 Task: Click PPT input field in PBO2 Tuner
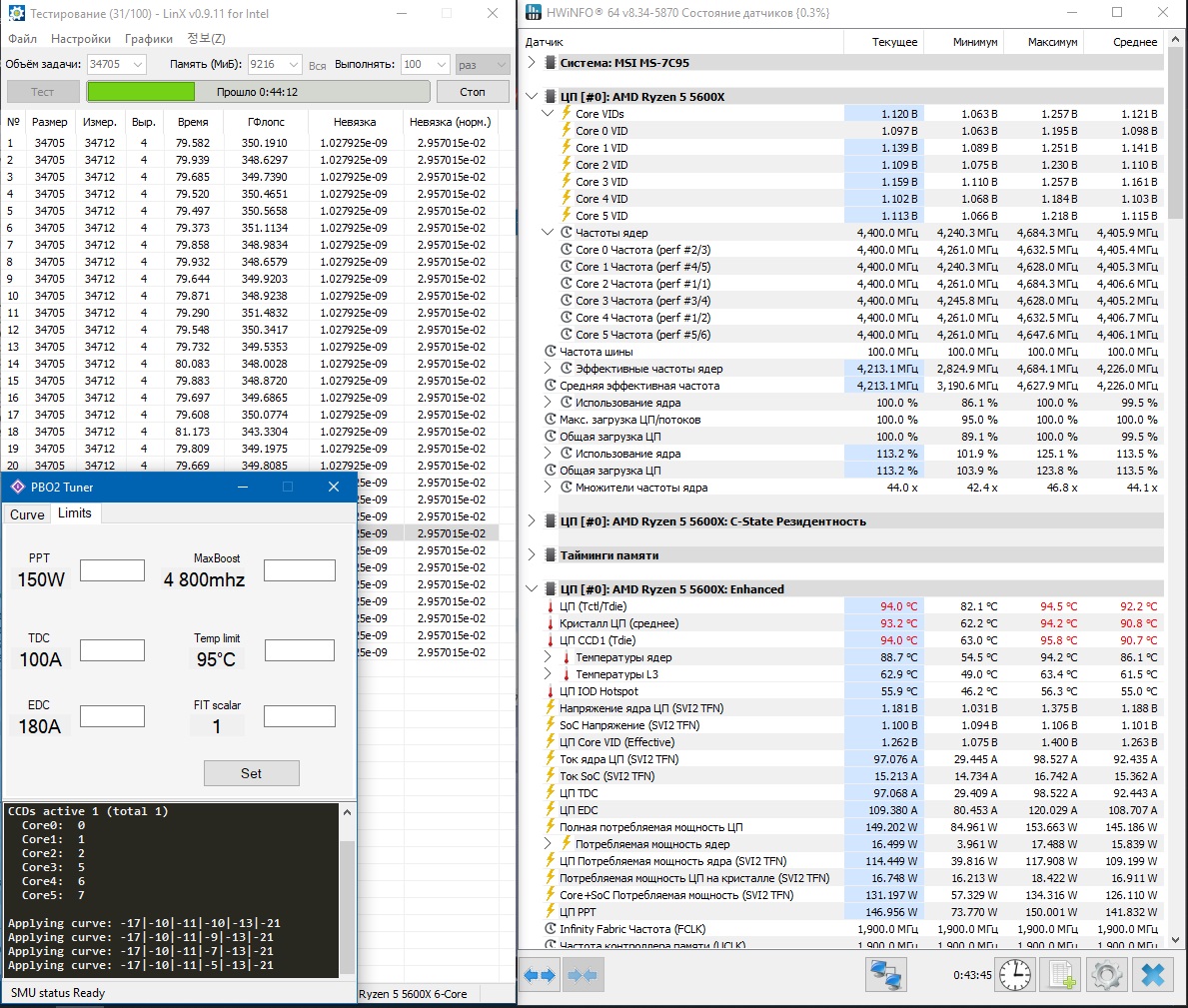pyautogui.click(x=112, y=570)
